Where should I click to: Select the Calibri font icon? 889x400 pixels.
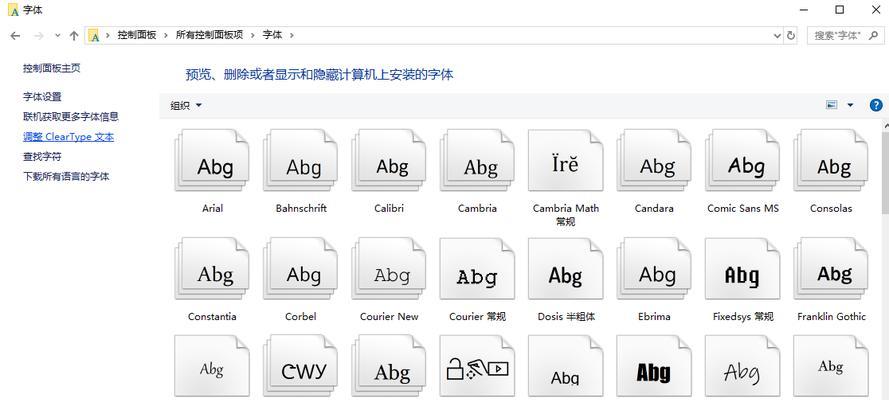click(x=389, y=161)
